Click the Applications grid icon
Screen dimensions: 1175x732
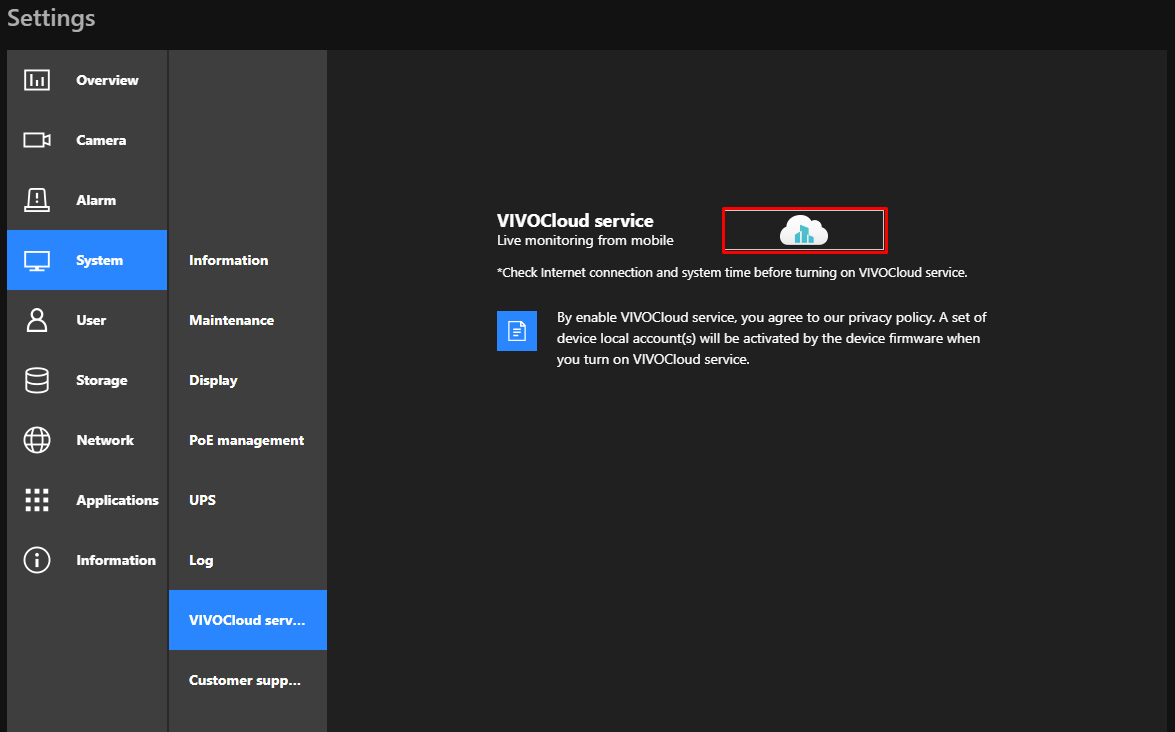click(37, 500)
